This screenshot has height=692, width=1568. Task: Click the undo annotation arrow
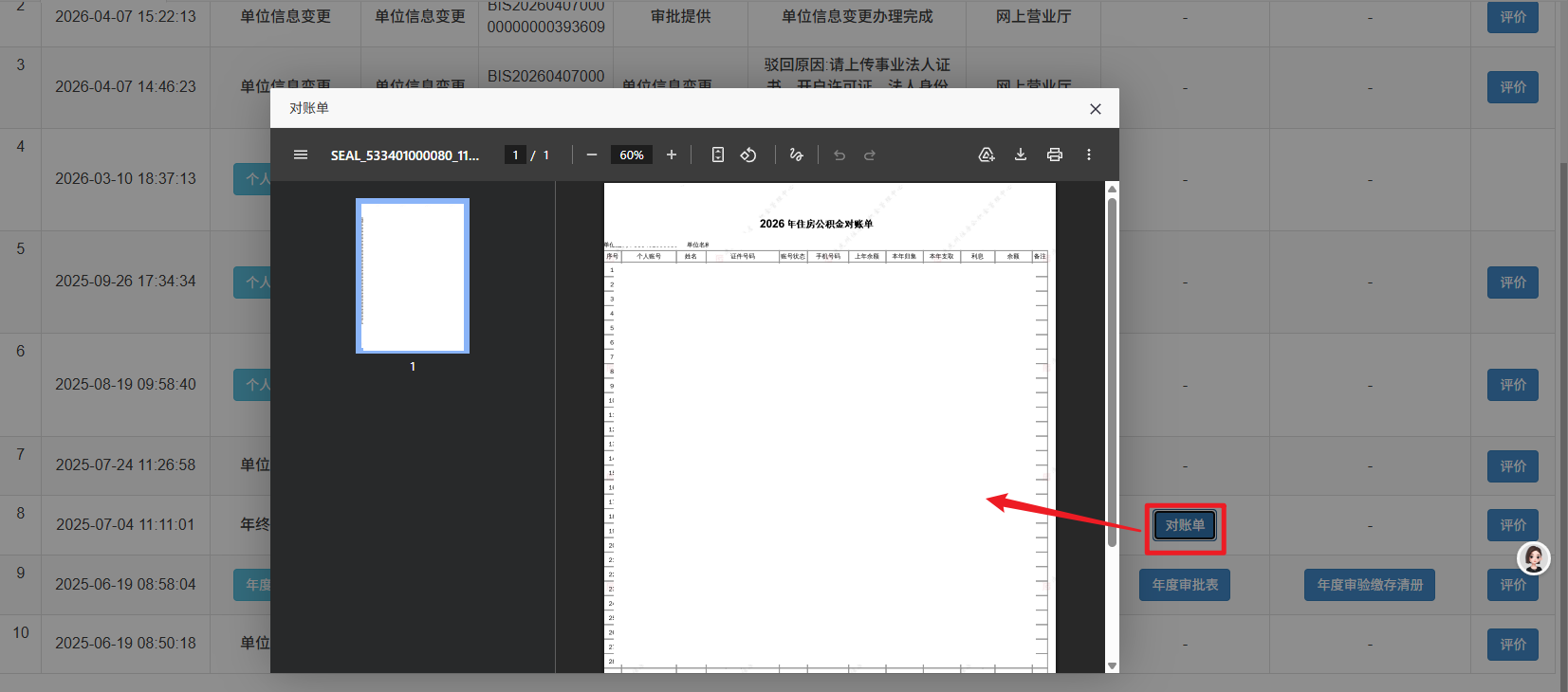click(x=839, y=155)
